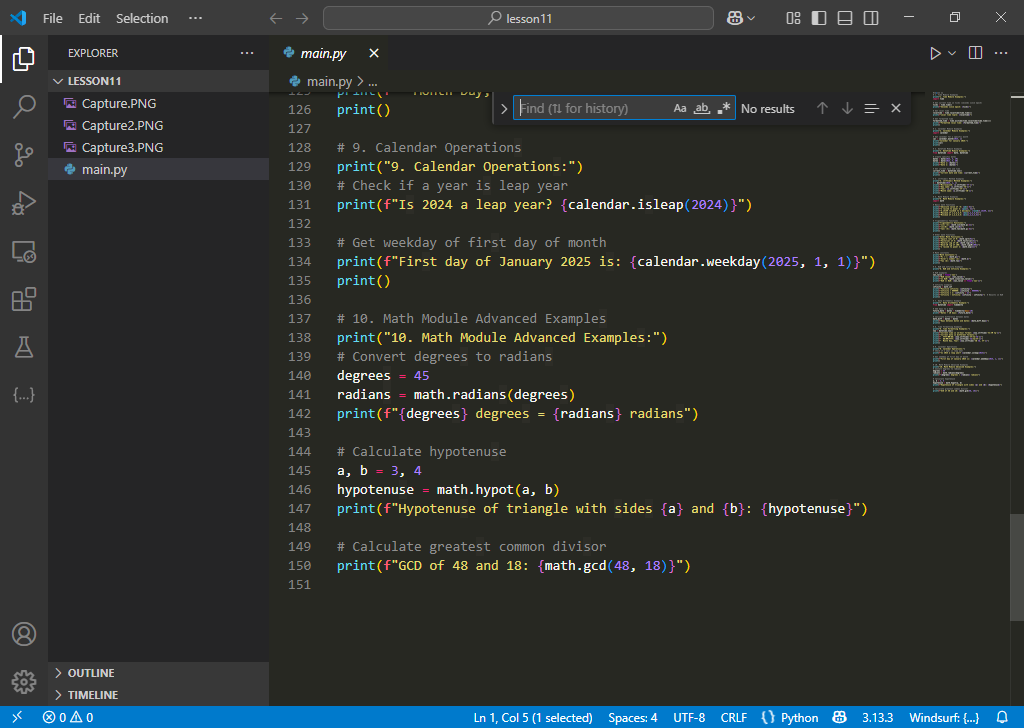
Task: Toggle Secondary Side Bar visibility
Action: click(871, 18)
